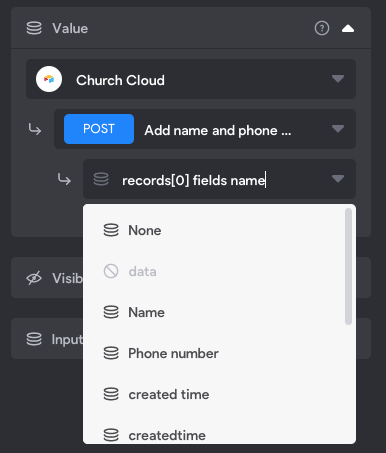Viewport: 386px width, 453px height.
Task: Expand the records[0] fields name dropdown arrow
Action: click(338, 179)
